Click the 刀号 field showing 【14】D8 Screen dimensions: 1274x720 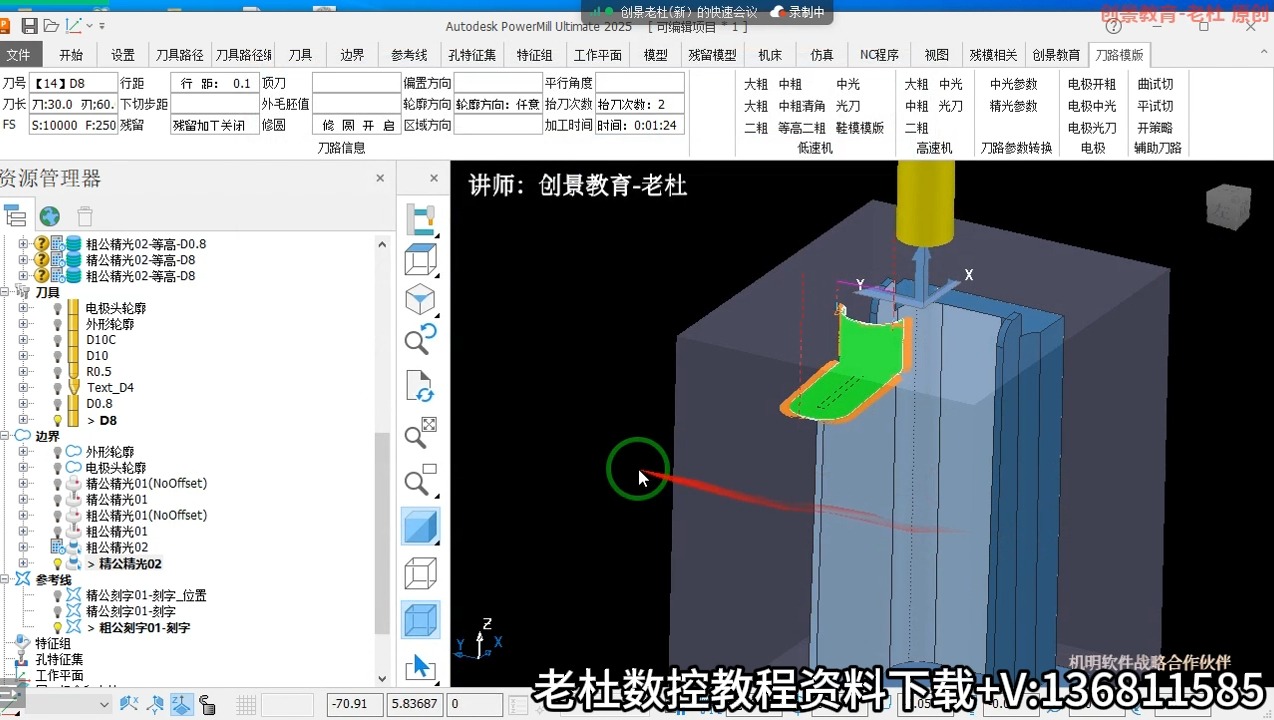coord(72,83)
